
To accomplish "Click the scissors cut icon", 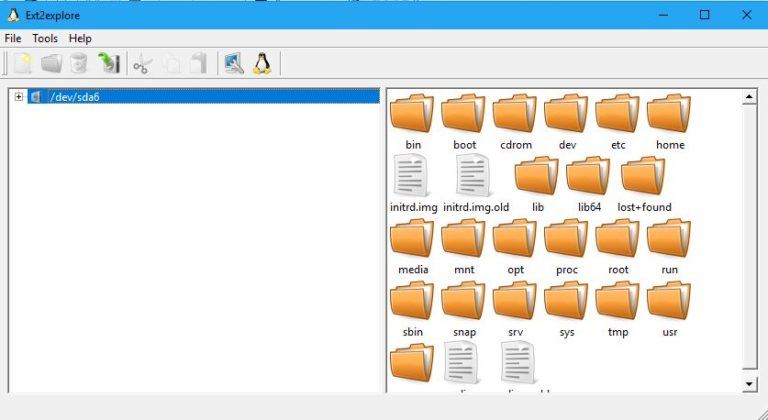I will pyautogui.click(x=143, y=64).
